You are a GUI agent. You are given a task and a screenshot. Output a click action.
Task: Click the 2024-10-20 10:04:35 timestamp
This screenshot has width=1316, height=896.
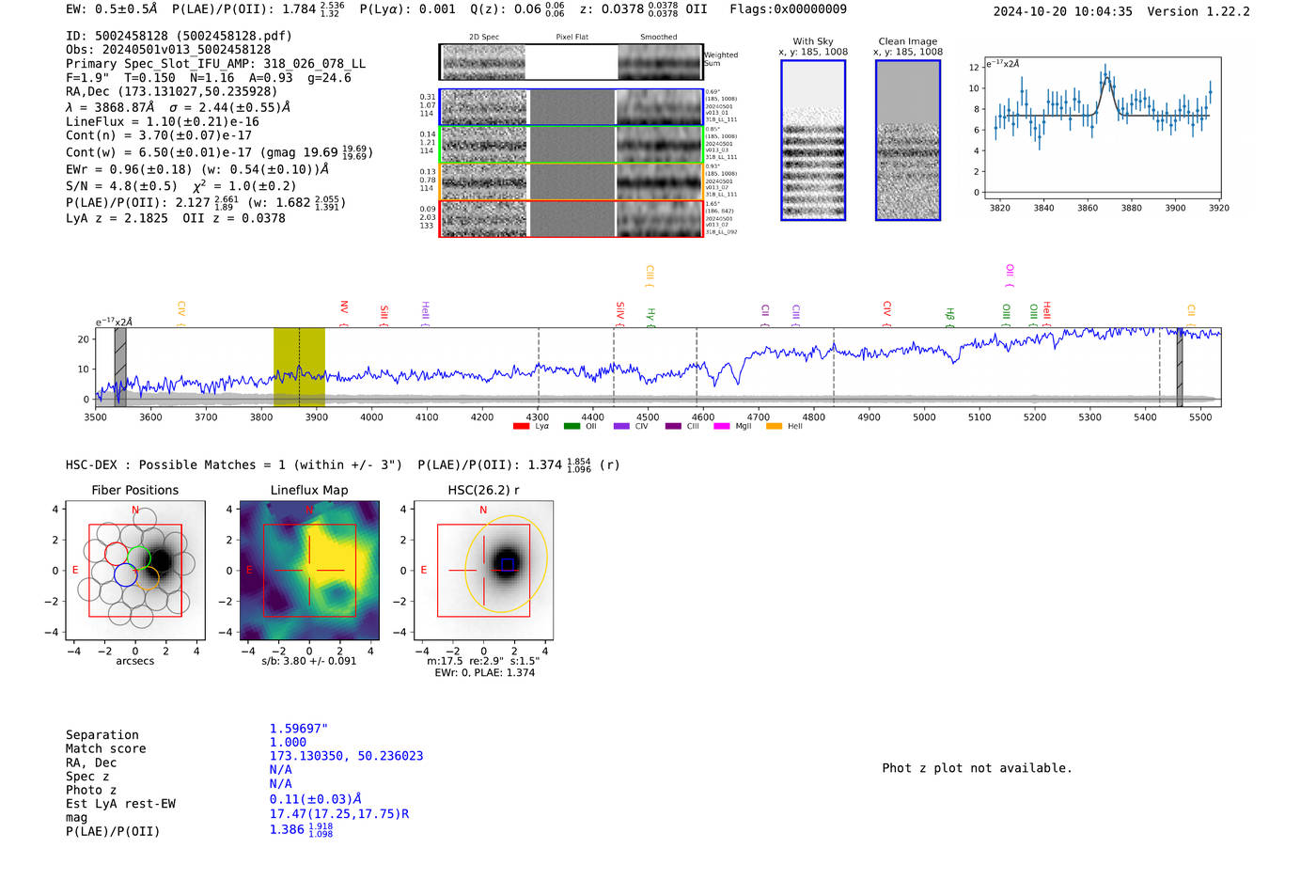pyautogui.click(x=1063, y=11)
